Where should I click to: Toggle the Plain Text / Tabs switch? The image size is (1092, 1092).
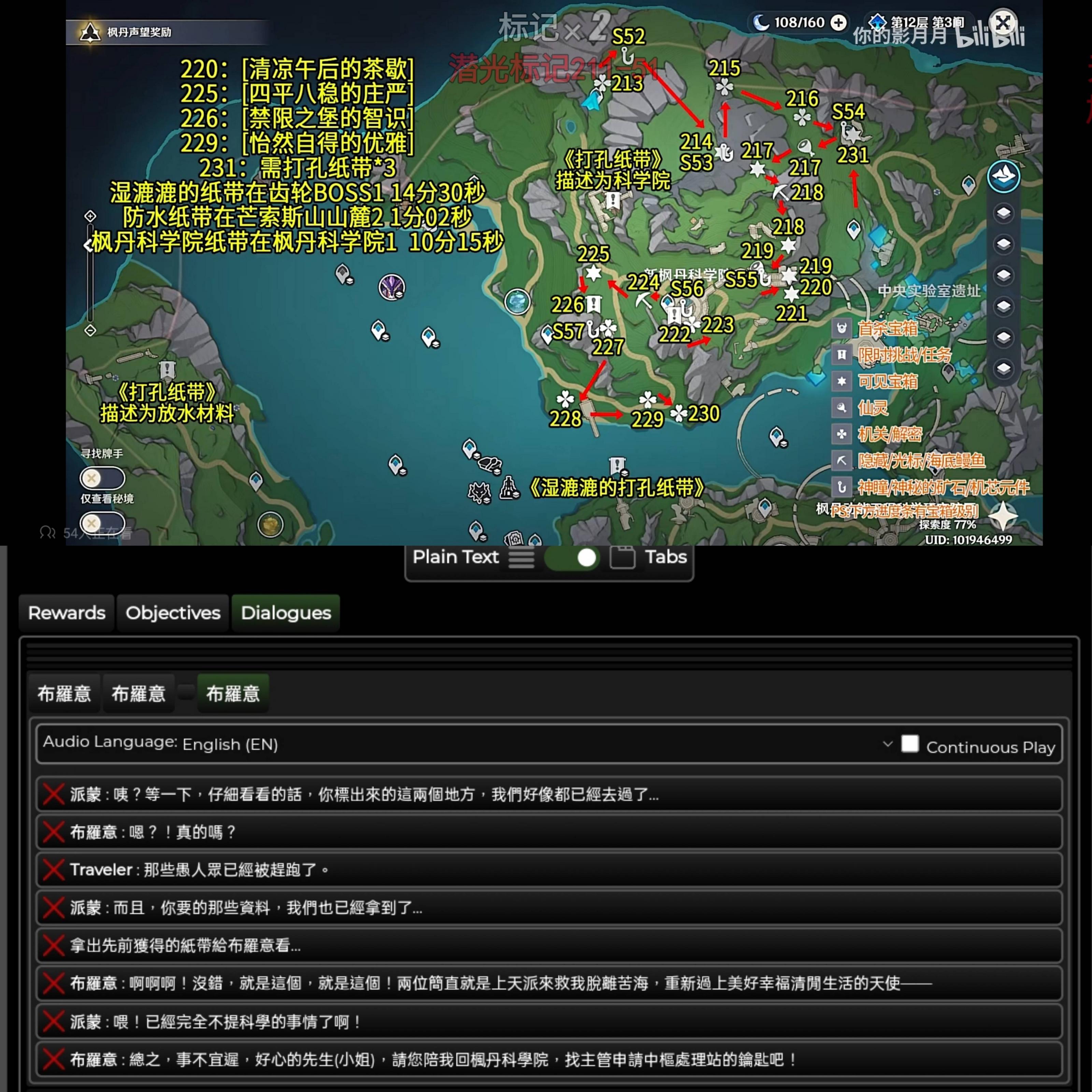tap(573, 558)
